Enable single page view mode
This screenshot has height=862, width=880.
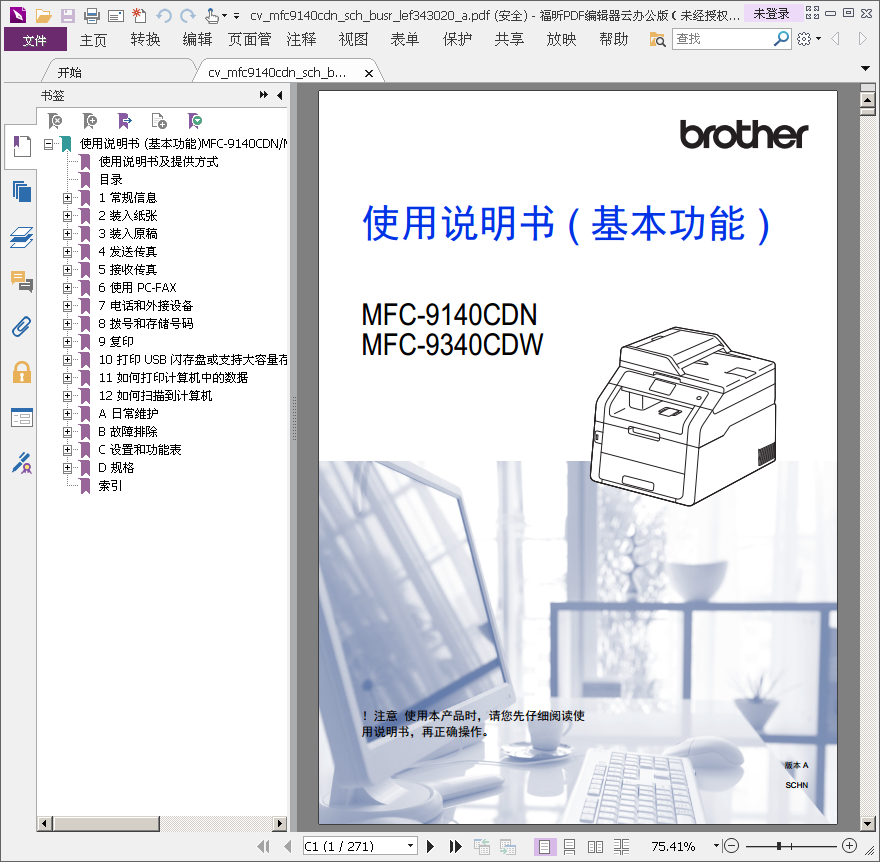click(x=544, y=846)
